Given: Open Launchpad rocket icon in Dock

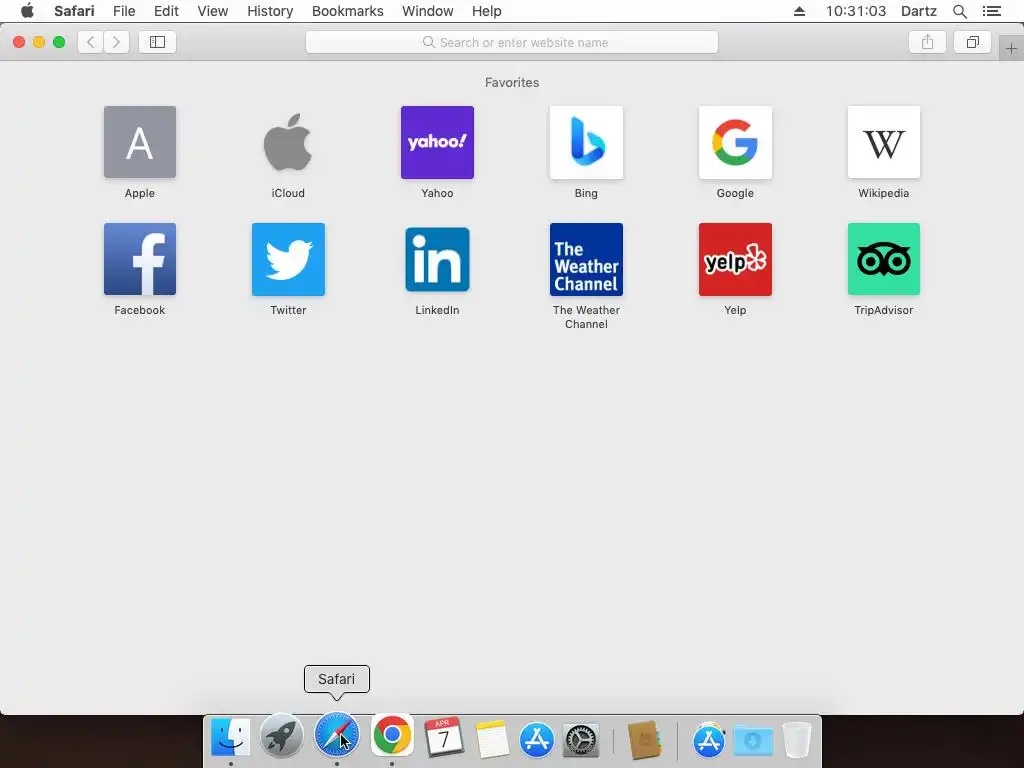Looking at the screenshot, I should 281,735.
